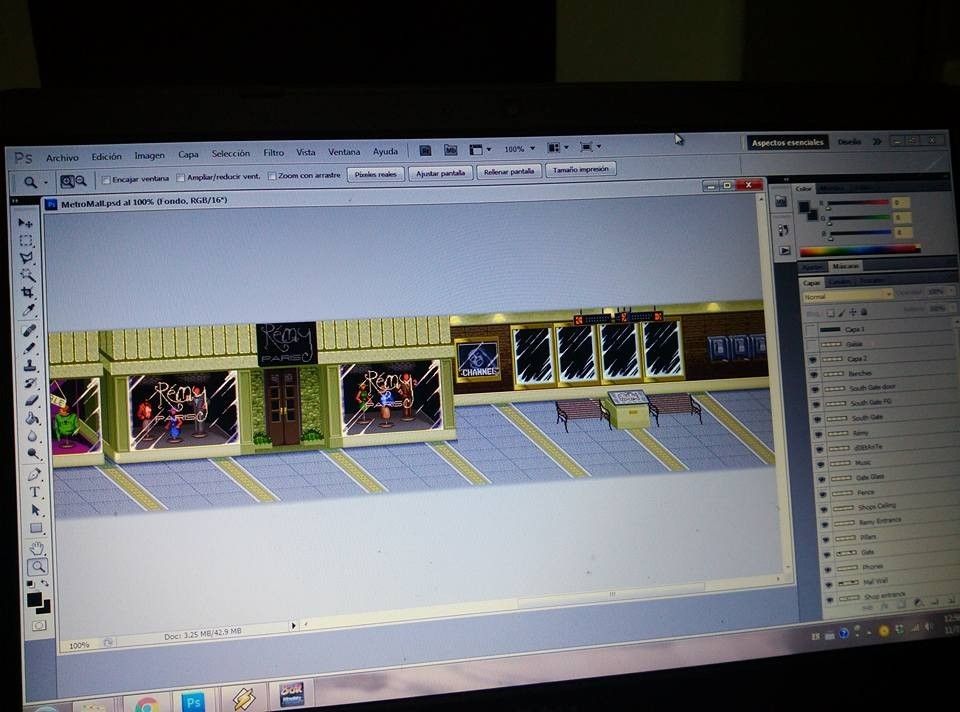Select the Healing Brush tool

(x=29, y=331)
